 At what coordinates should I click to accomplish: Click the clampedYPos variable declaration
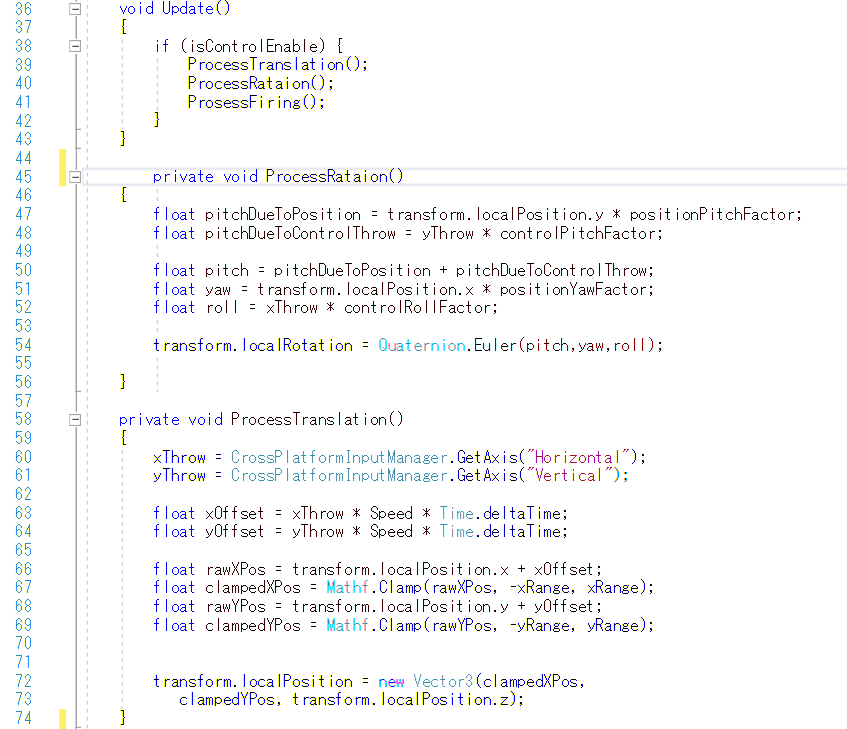click(x=253, y=626)
